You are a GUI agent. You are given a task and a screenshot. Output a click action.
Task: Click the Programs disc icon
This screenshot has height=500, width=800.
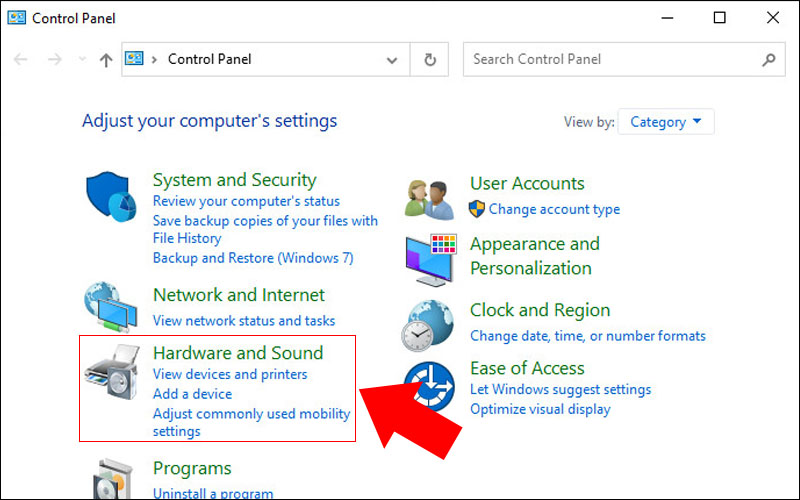[113, 480]
